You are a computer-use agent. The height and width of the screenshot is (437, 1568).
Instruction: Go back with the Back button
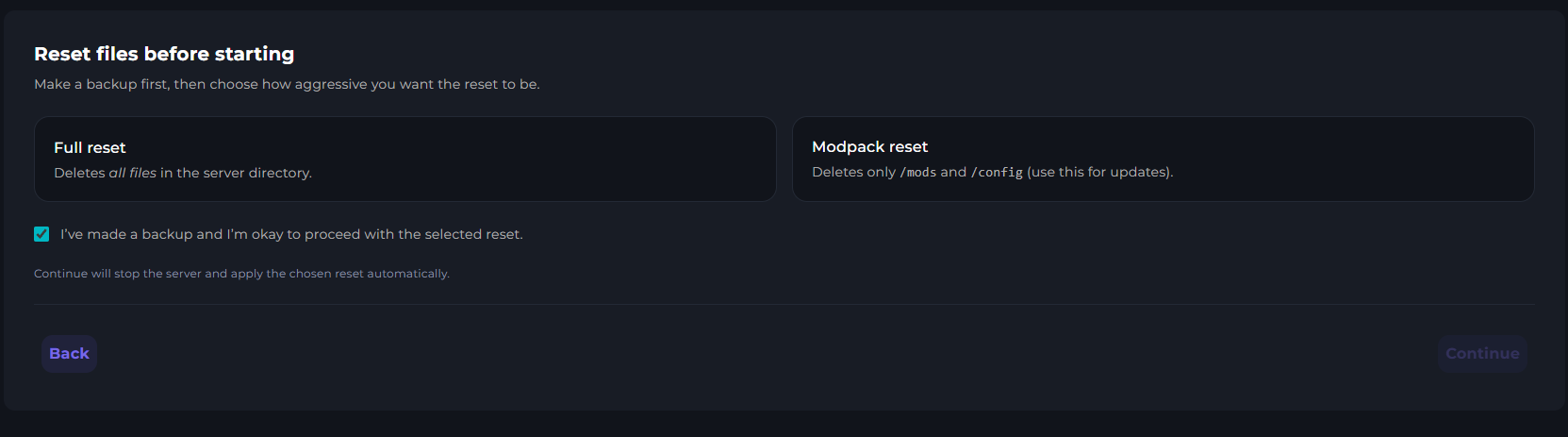coord(69,354)
